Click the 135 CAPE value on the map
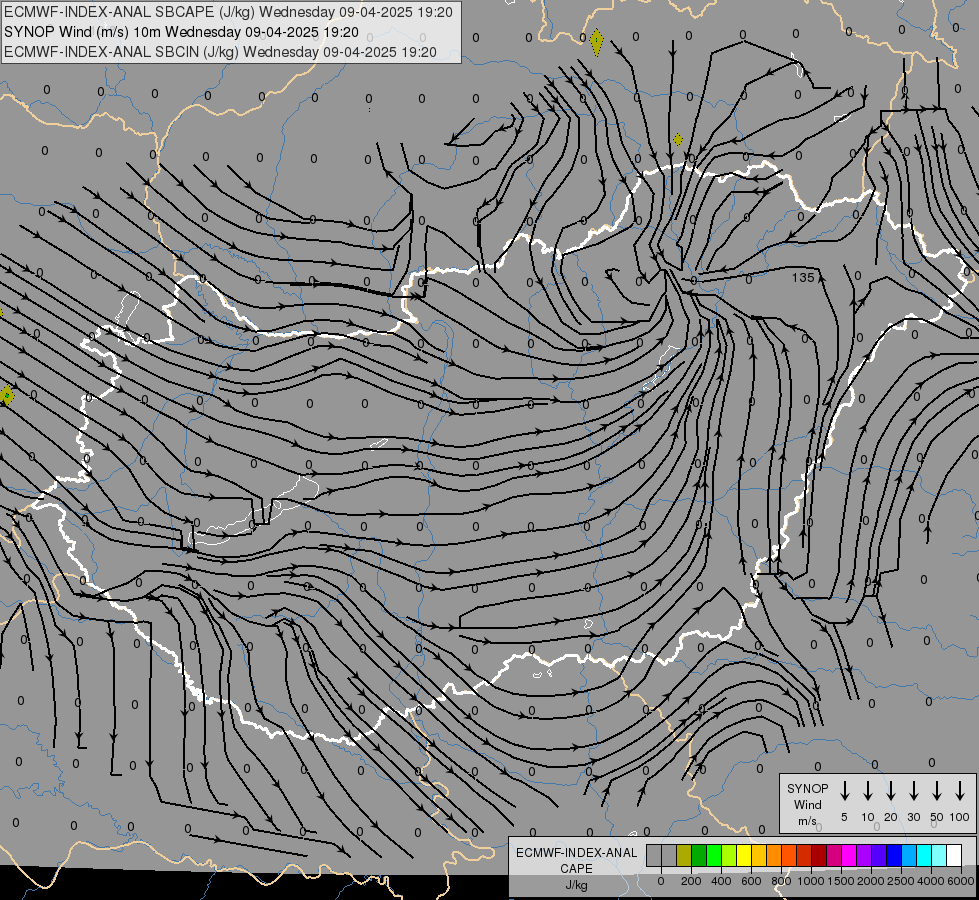 (x=803, y=277)
